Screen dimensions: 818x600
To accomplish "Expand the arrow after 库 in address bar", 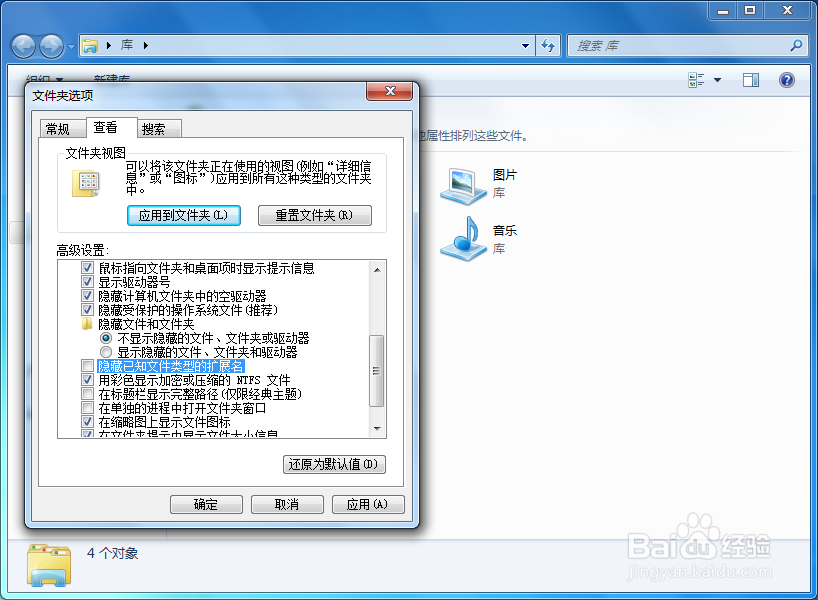I will [x=146, y=45].
